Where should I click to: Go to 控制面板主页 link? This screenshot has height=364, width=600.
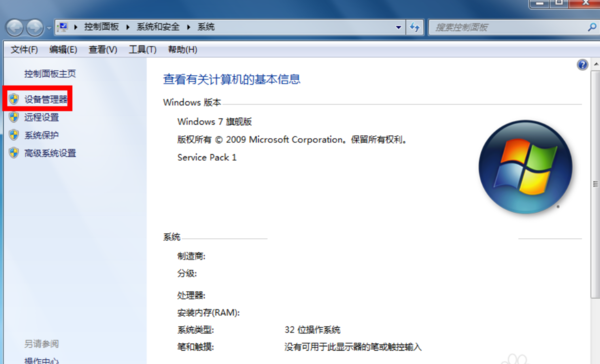50,73
